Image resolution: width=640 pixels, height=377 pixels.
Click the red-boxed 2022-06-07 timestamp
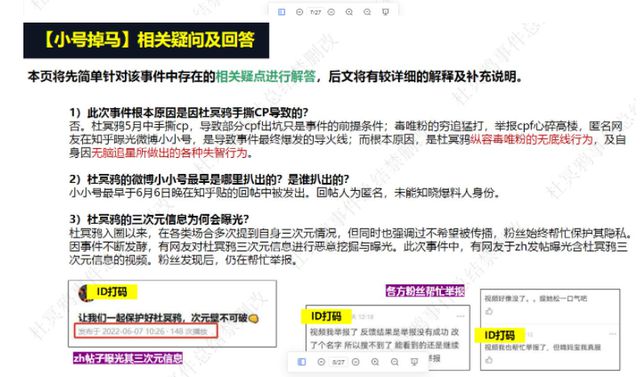(146, 331)
